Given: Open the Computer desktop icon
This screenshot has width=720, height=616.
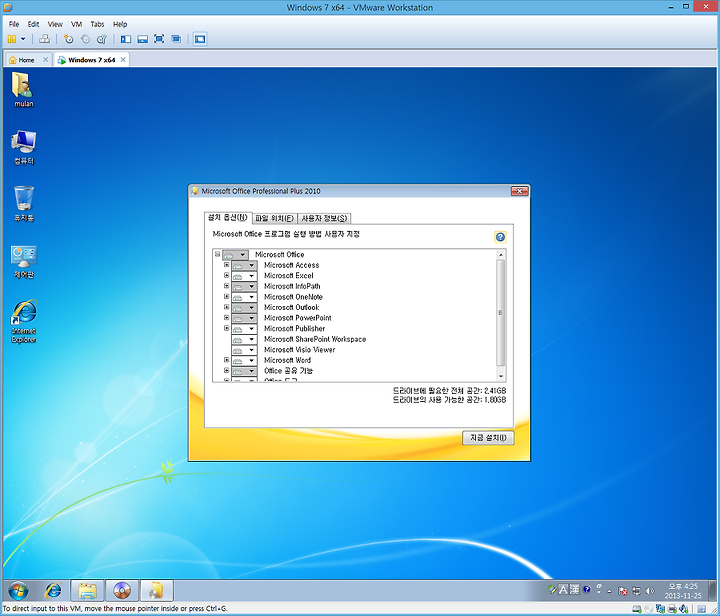Looking at the screenshot, I should click(x=23, y=147).
